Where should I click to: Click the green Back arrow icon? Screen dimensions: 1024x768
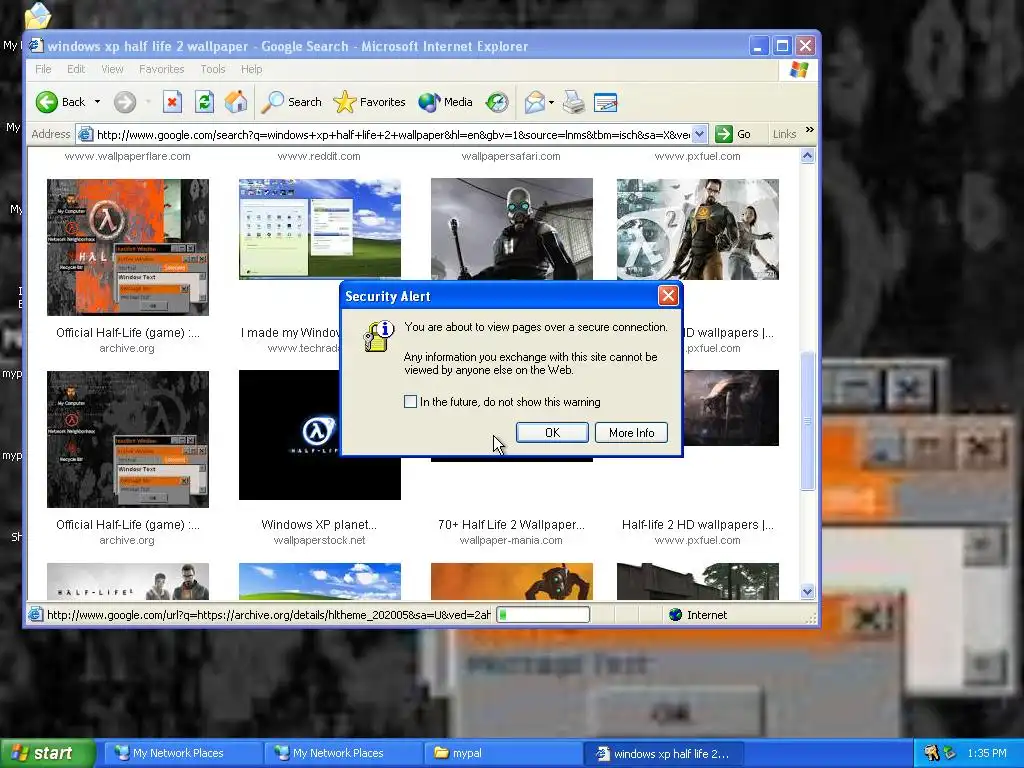pyautogui.click(x=46, y=102)
